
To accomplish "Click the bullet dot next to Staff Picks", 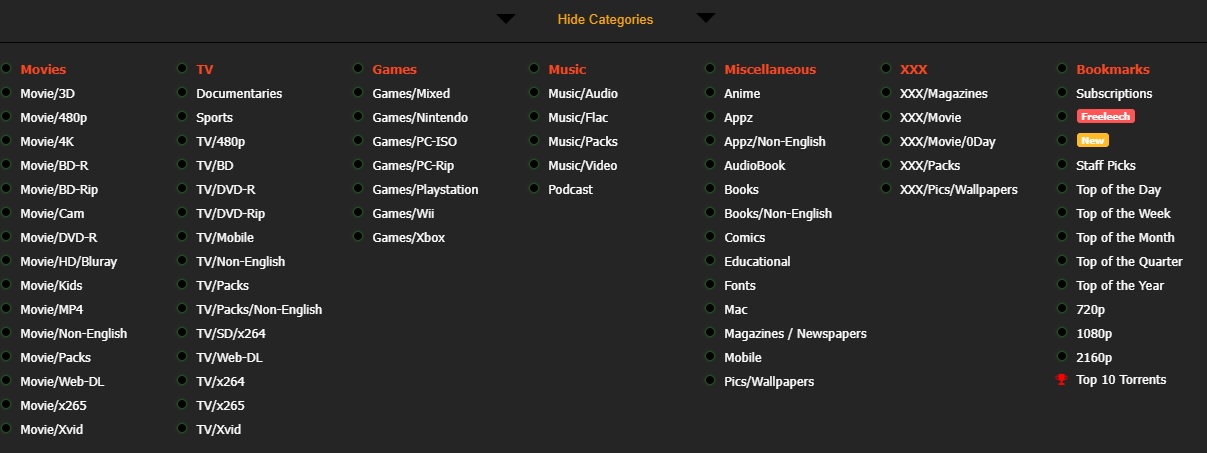I will (x=1062, y=165).
